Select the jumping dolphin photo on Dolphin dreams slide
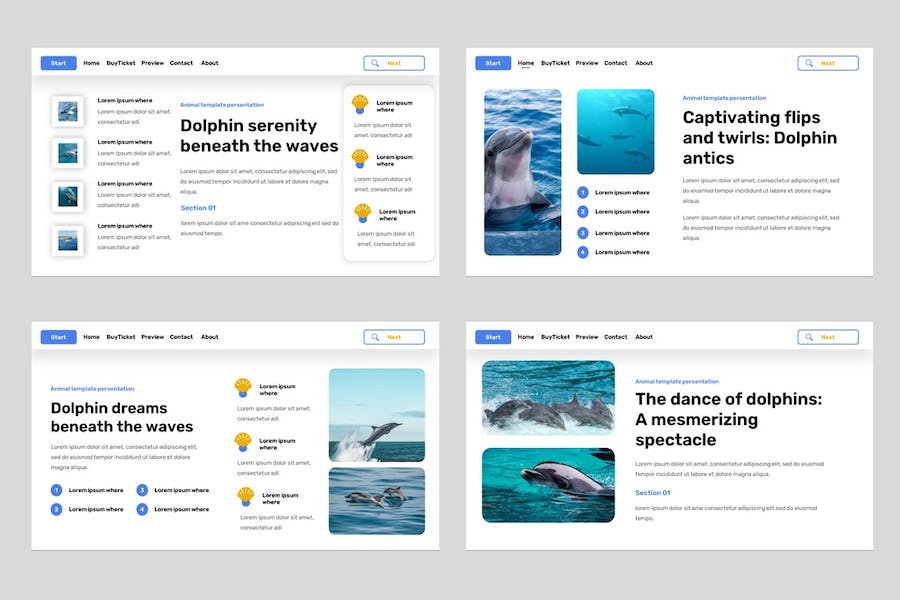 pos(377,414)
